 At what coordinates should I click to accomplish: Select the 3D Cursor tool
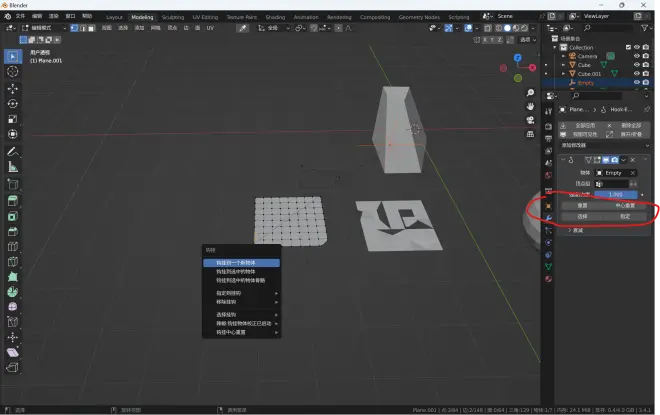pos(13,72)
